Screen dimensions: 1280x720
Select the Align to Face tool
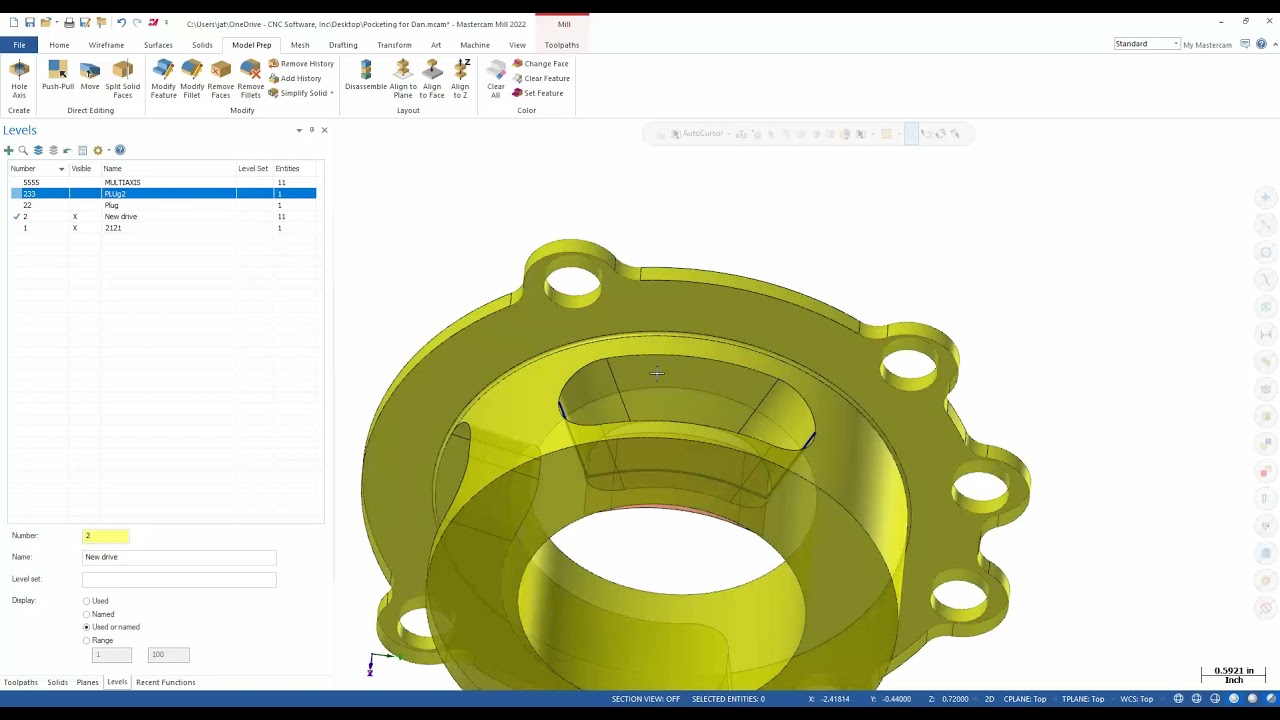432,78
